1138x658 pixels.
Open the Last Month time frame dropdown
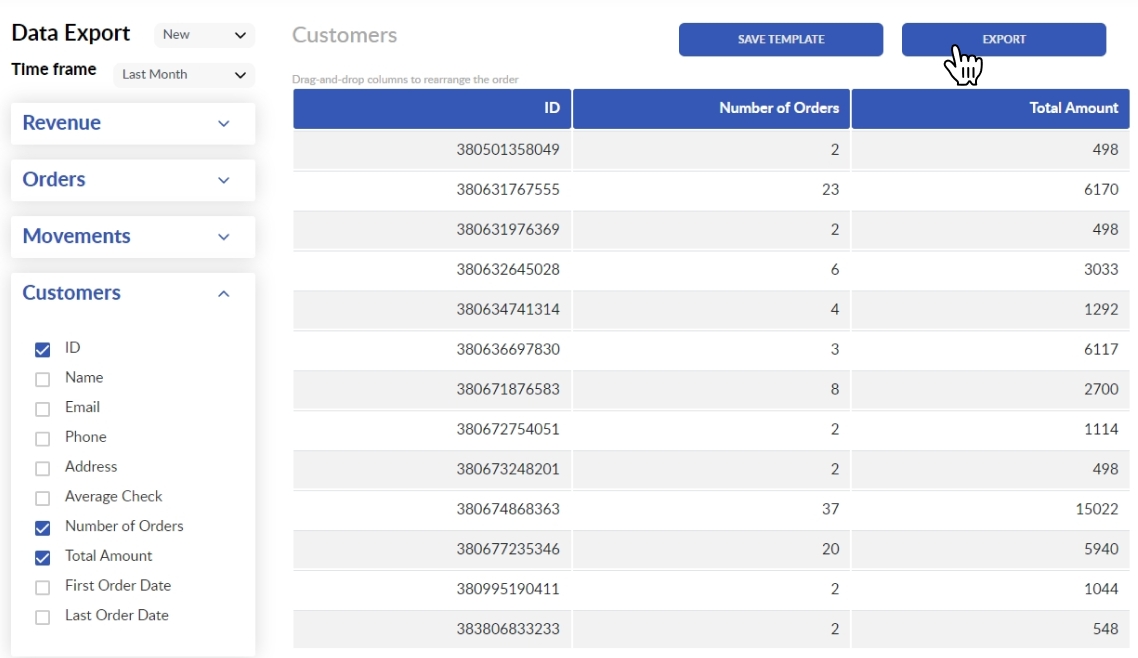[184, 75]
